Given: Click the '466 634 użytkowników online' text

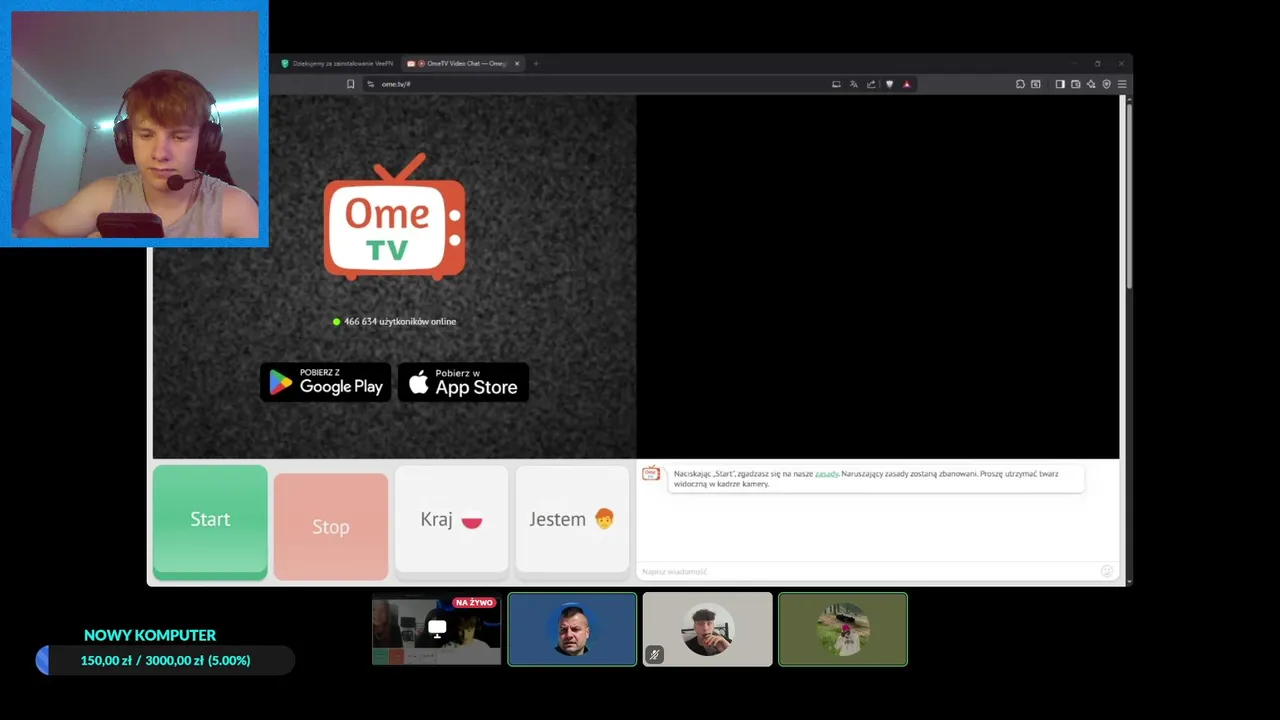Looking at the screenshot, I should pyautogui.click(x=400, y=322).
